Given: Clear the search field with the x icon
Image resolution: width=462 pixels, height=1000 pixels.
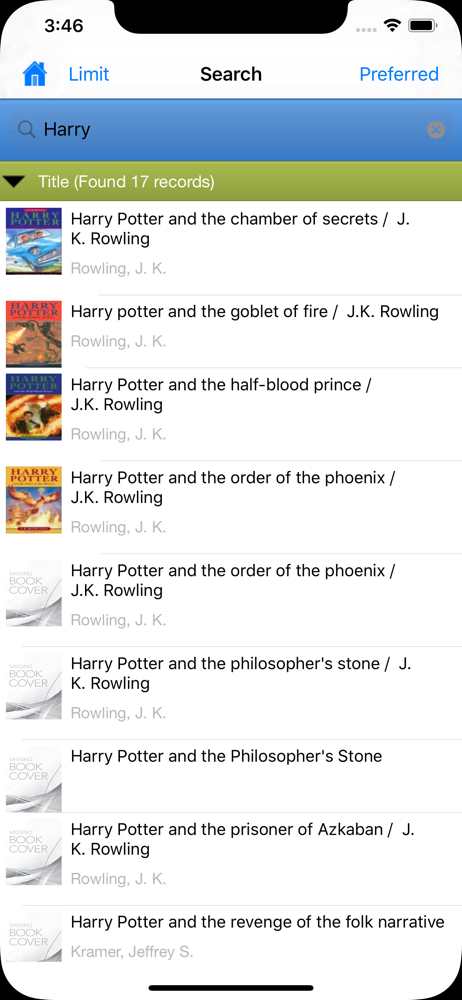Looking at the screenshot, I should (436, 130).
